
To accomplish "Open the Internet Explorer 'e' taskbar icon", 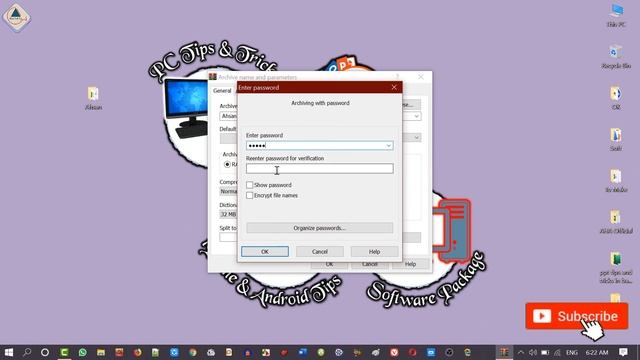I will (467, 352).
